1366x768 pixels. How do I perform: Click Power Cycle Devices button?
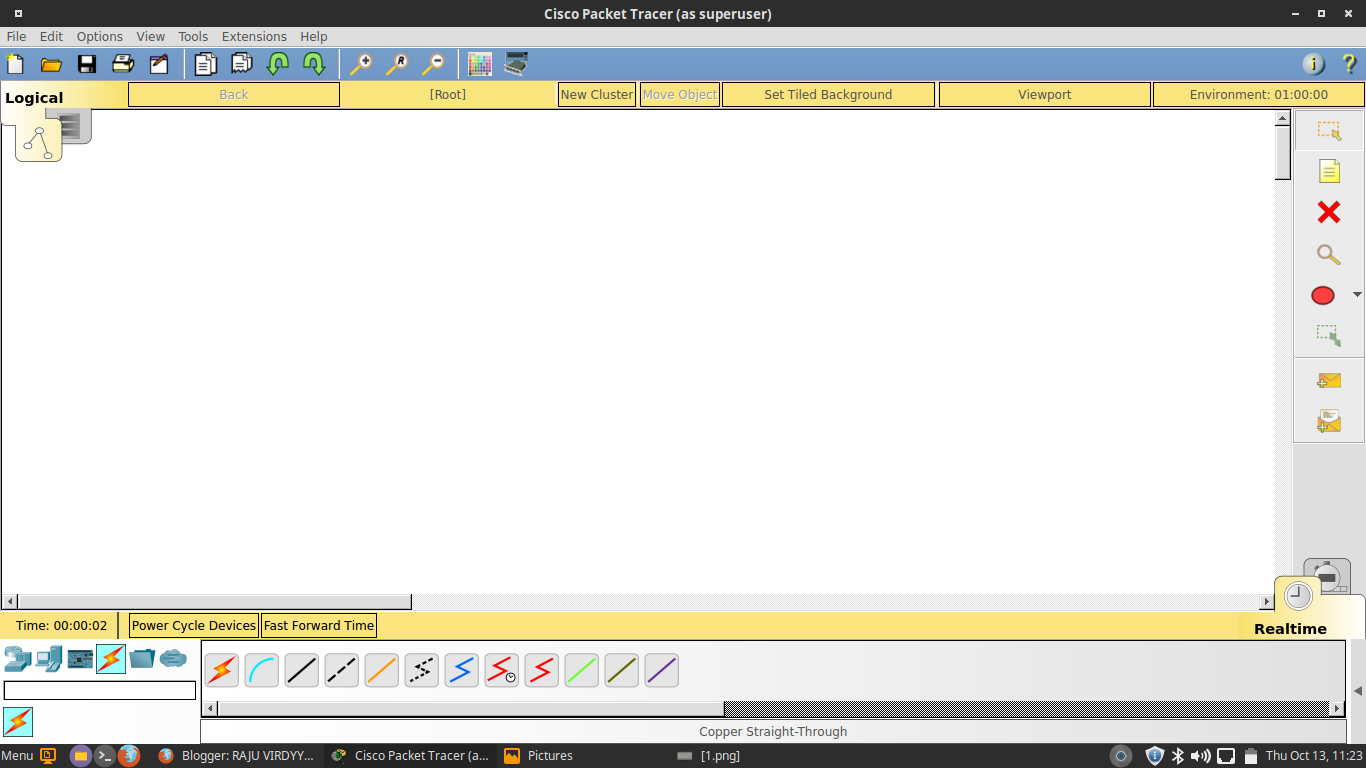(x=194, y=625)
